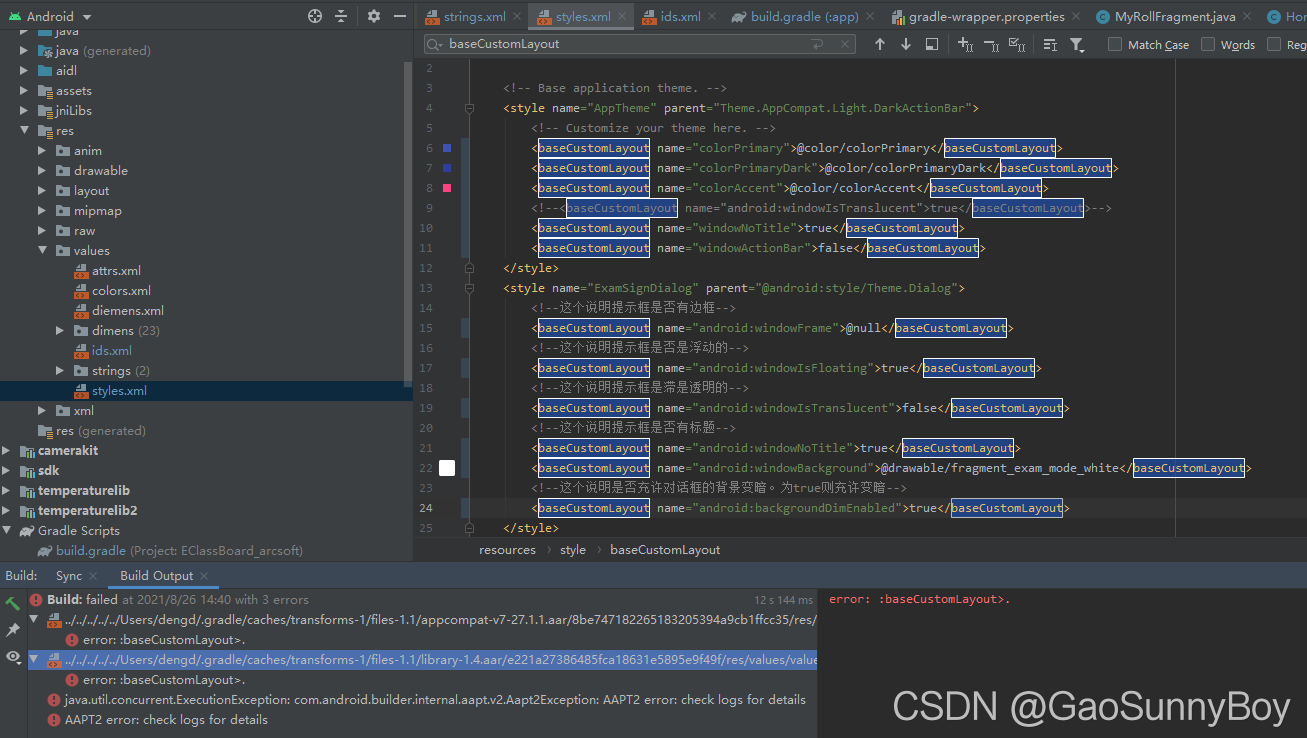The image size is (1307, 738).
Task: Click the pink colorAccent gutter swatch
Action: coord(447,188)
